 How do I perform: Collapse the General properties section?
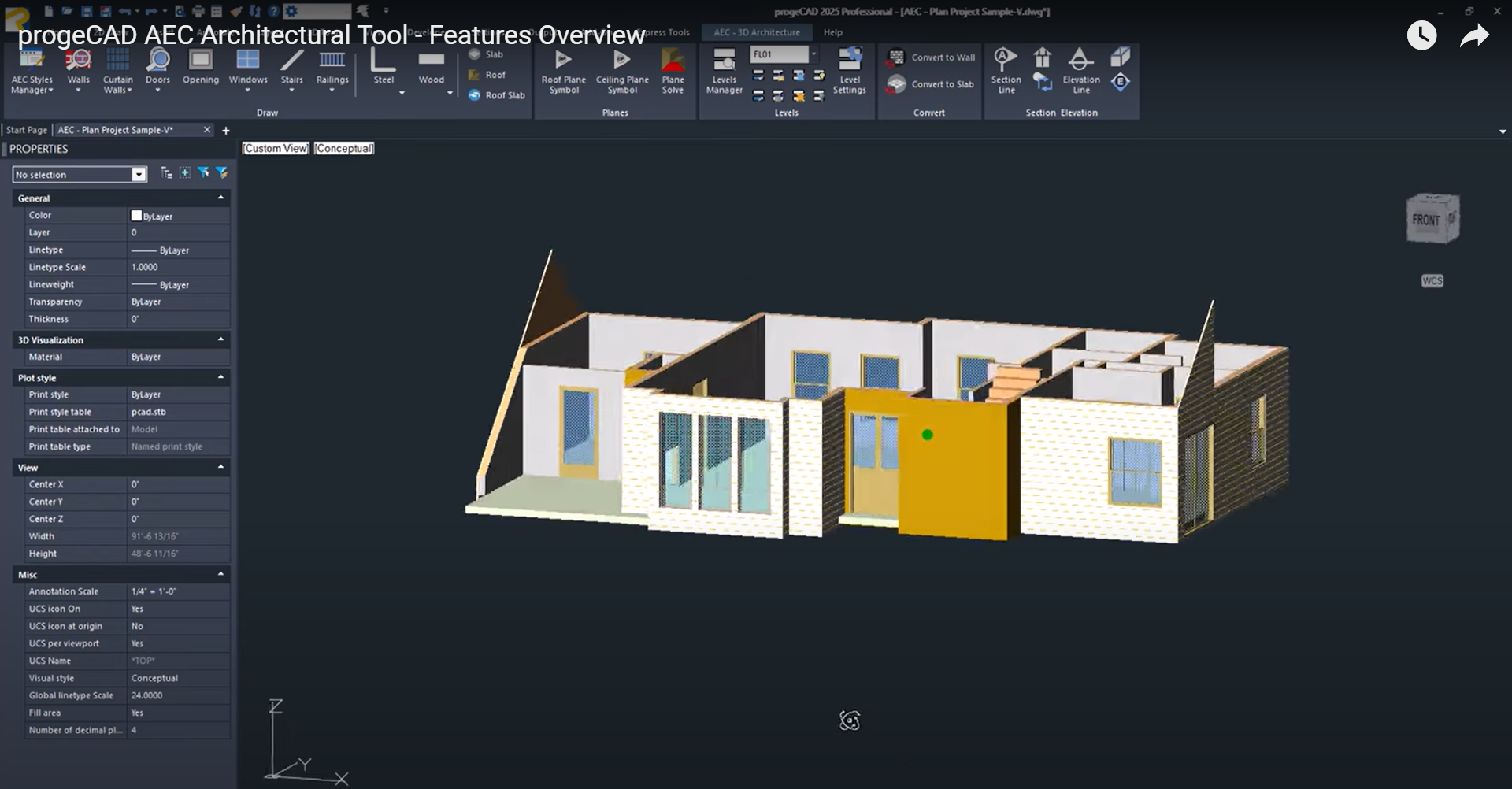click(220, 198)
